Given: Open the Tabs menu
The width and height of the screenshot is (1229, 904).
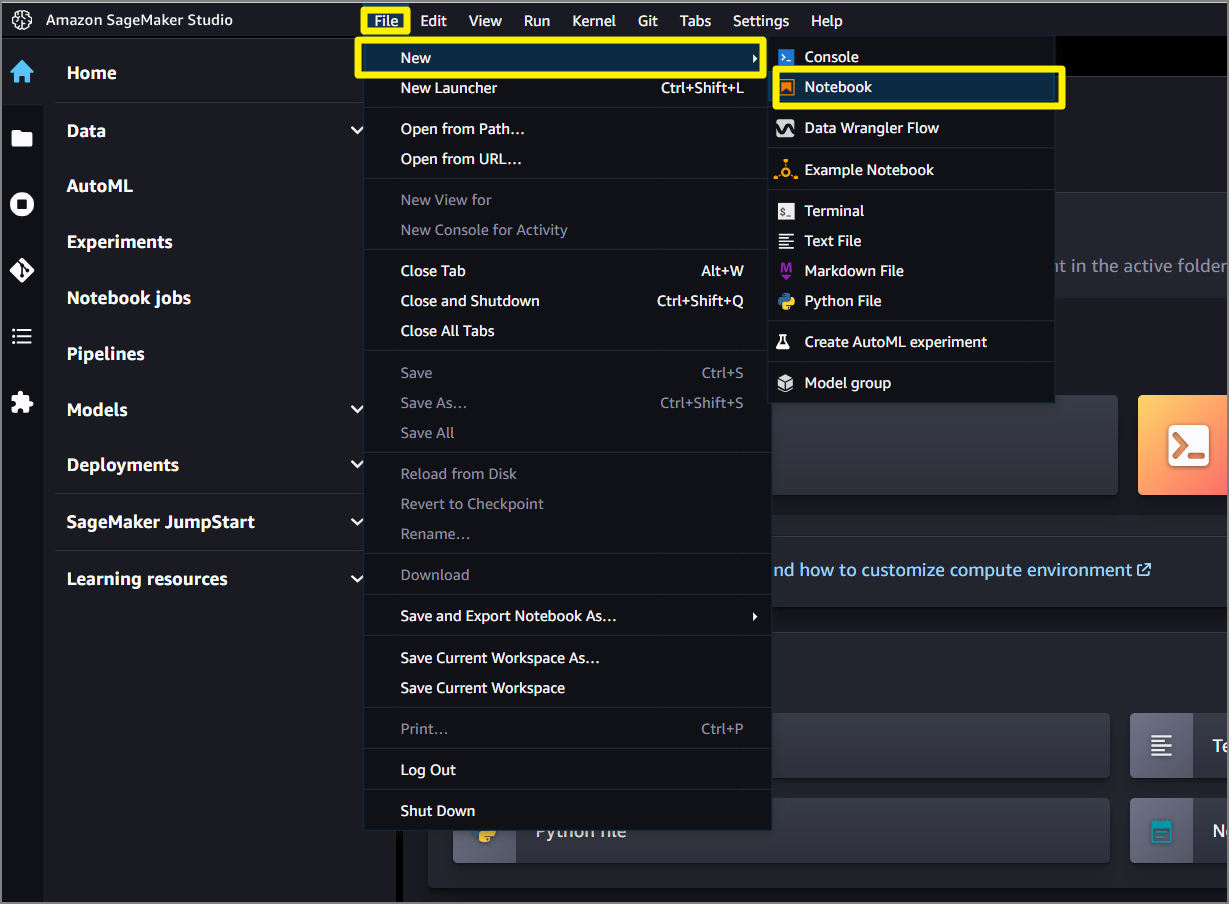Looking at the screenshot, I should coord(695,20).
